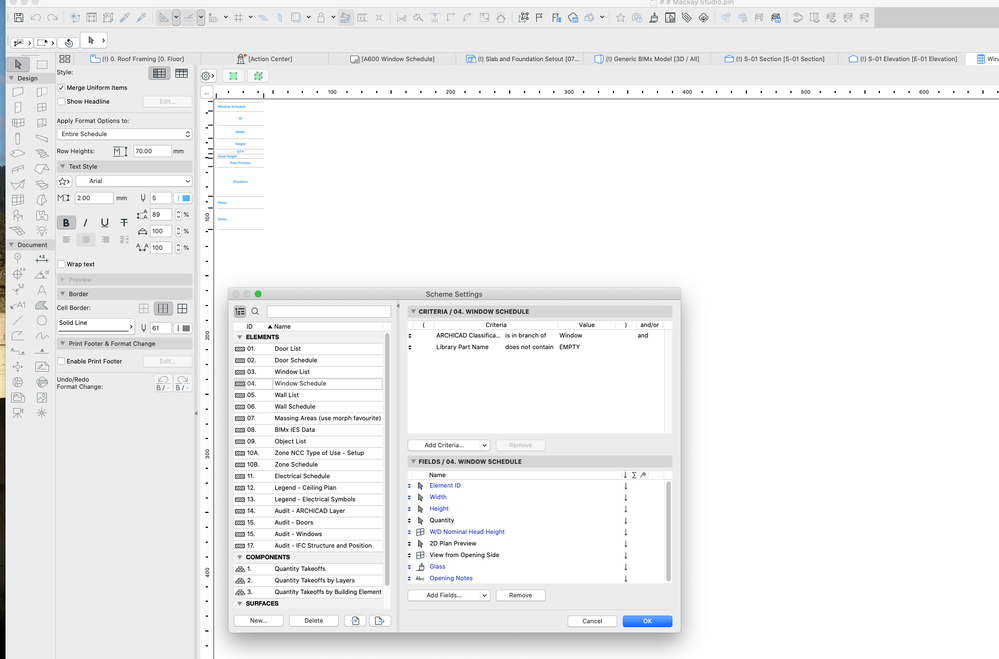The image size is (999, 659).
Task: Click the Underline text style button
Action: (105, 223)
